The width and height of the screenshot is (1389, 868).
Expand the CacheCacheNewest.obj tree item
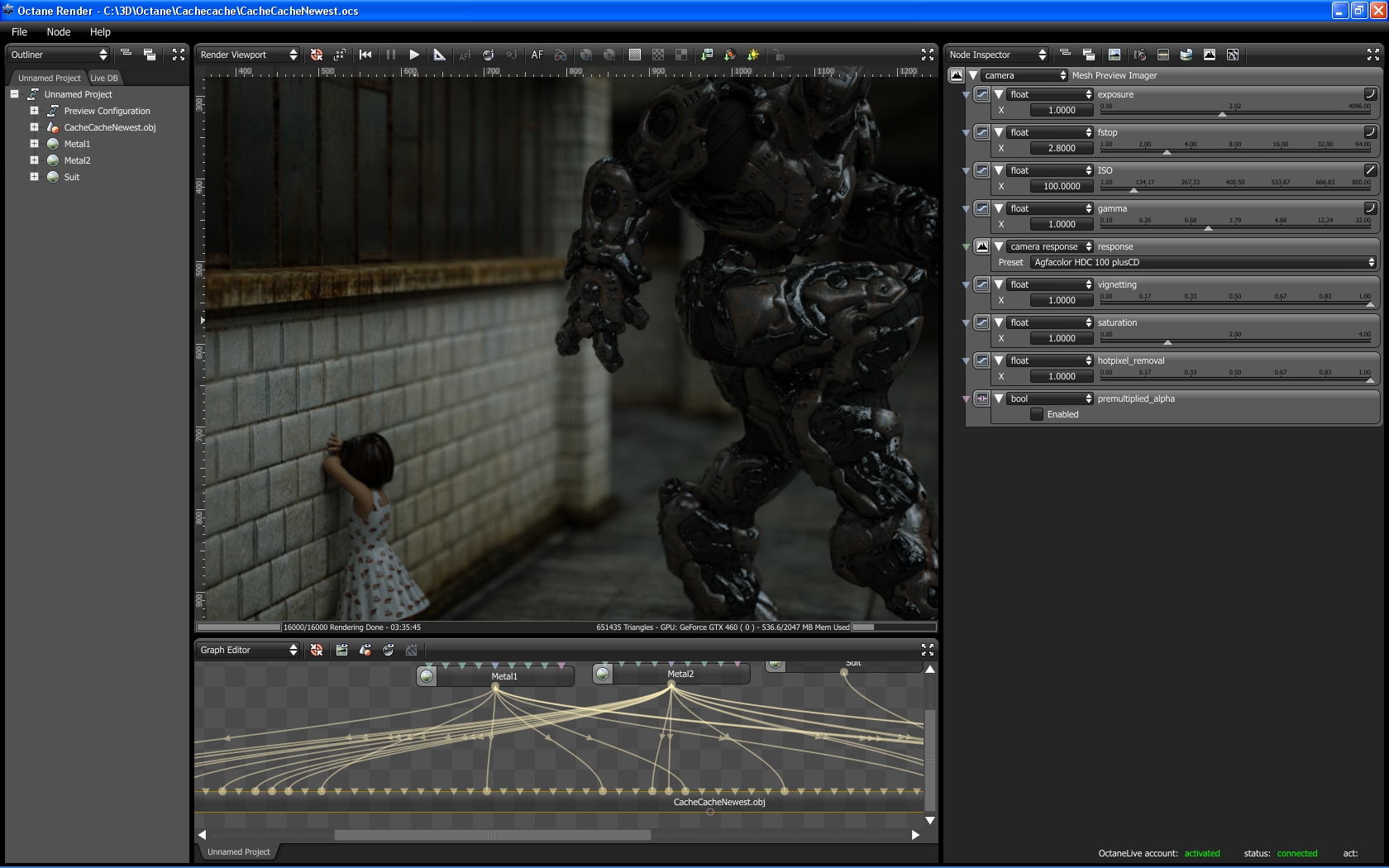(x=34, y=127)
